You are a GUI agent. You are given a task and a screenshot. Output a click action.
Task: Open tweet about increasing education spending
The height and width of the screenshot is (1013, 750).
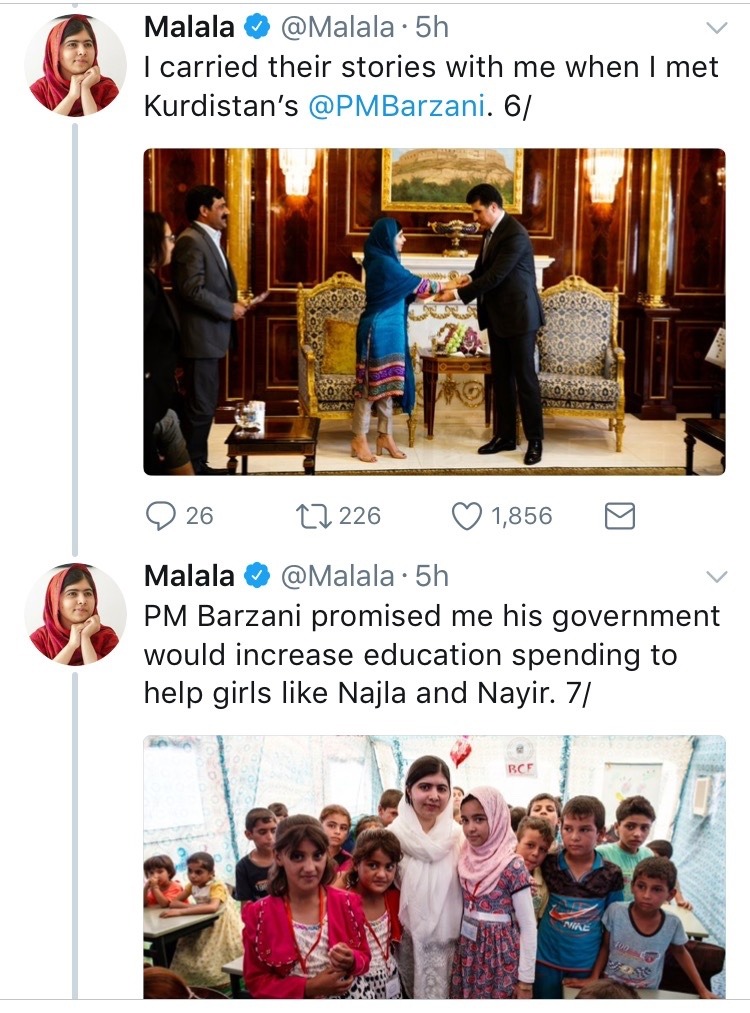pos(431,655)
